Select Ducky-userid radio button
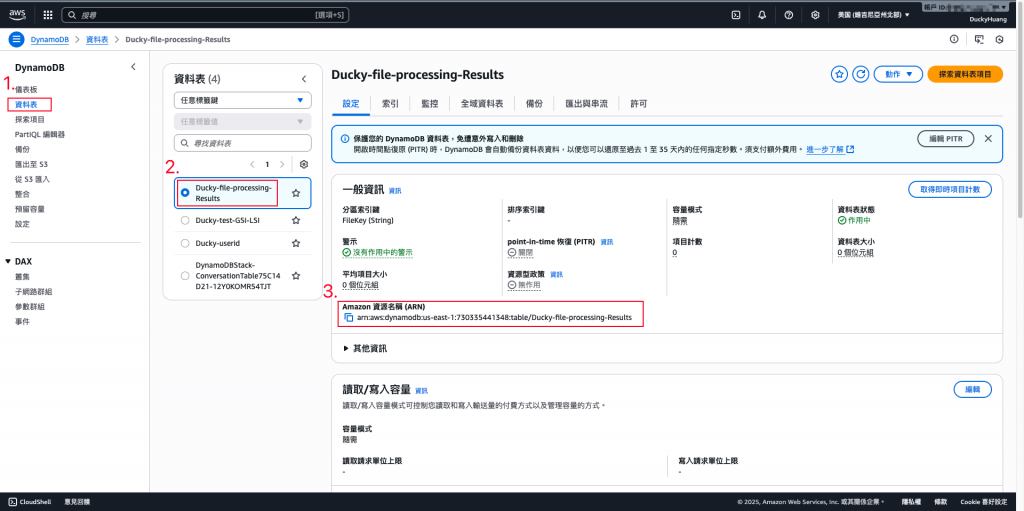Screen dimensions: 1024x511 pos(185,243)
